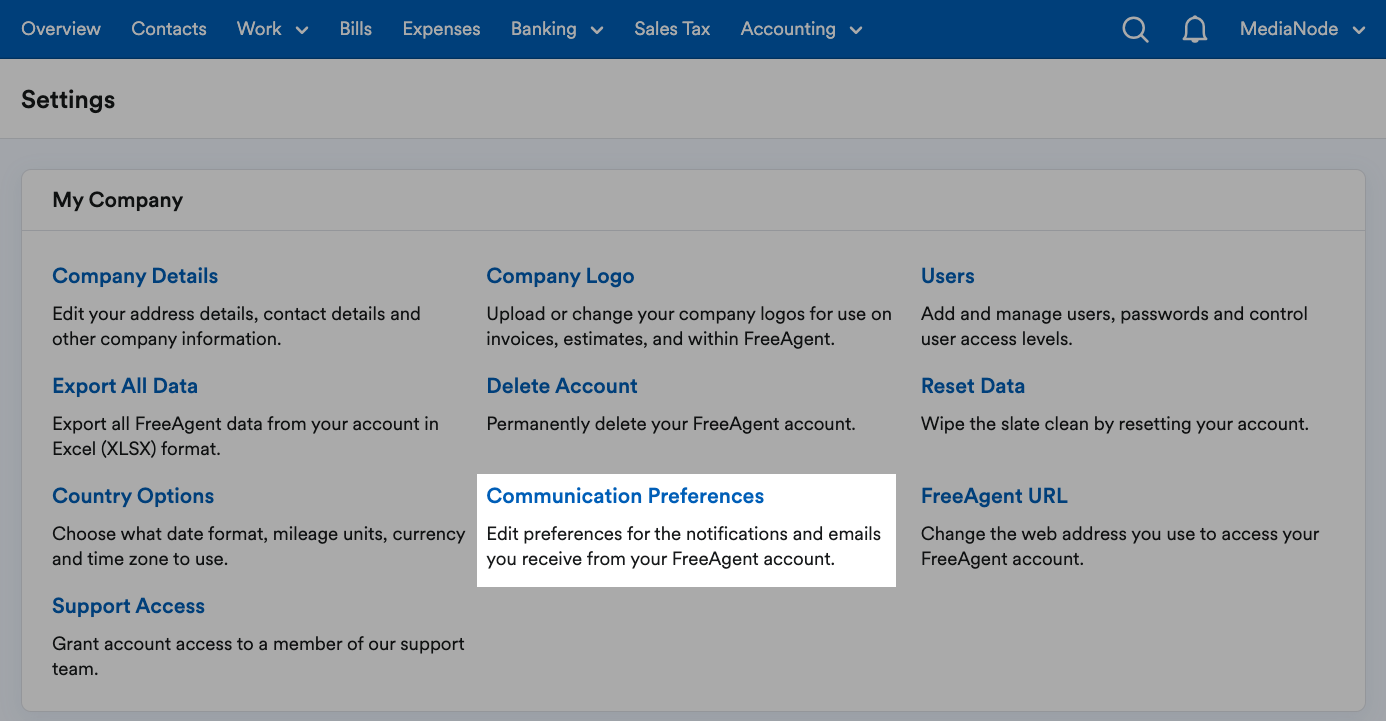Open the search magnifier icon
Image resolution: width=1386 pixels, height=721 pixels.
point(1135,30)
